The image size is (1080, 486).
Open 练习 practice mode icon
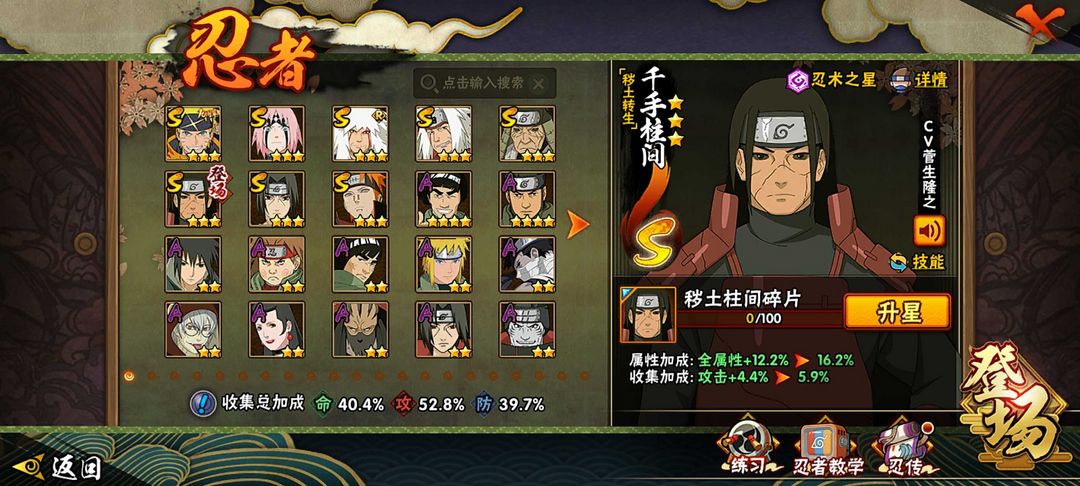747,446
